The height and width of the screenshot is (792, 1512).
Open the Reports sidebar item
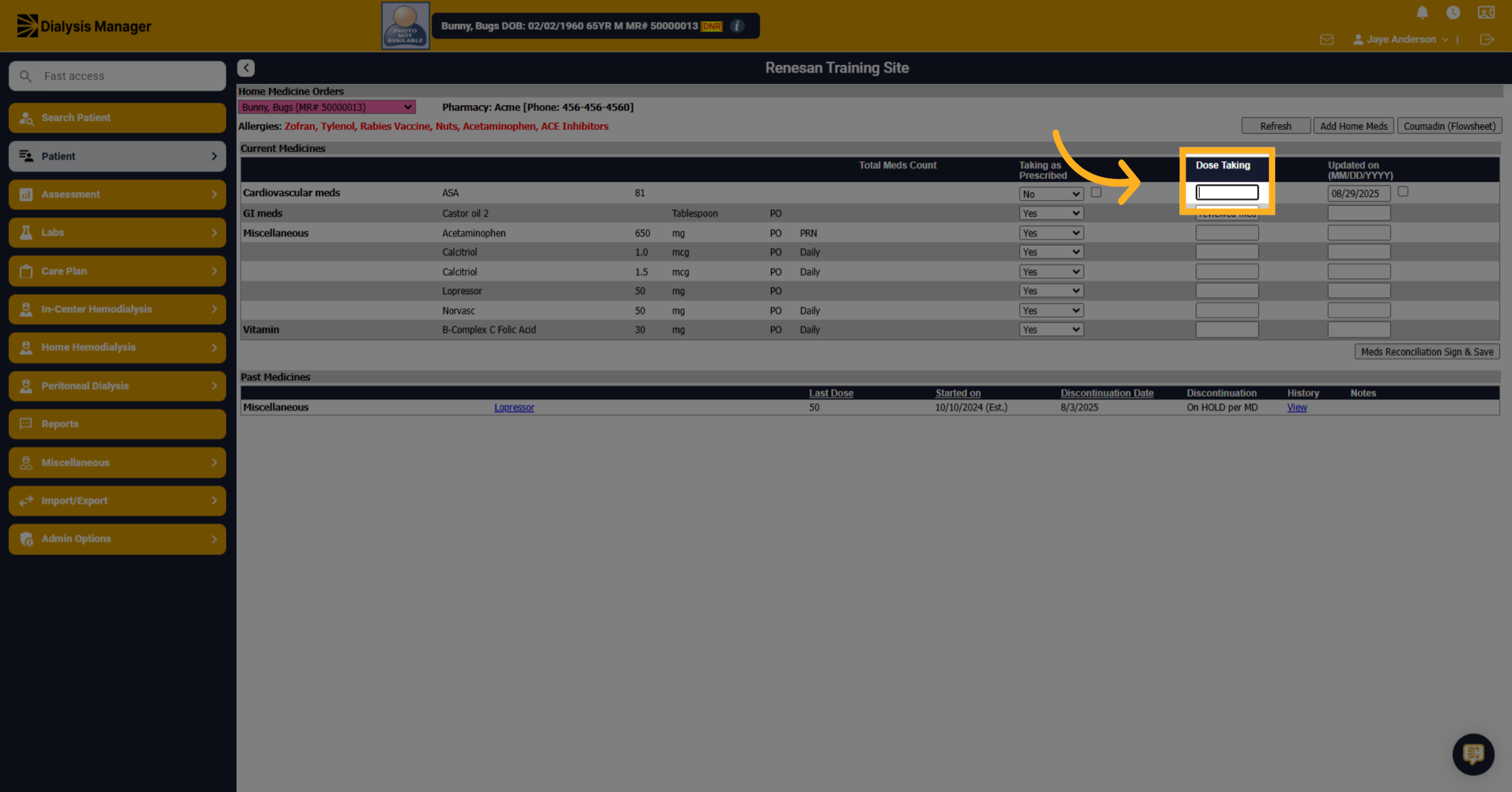point(117,424)
